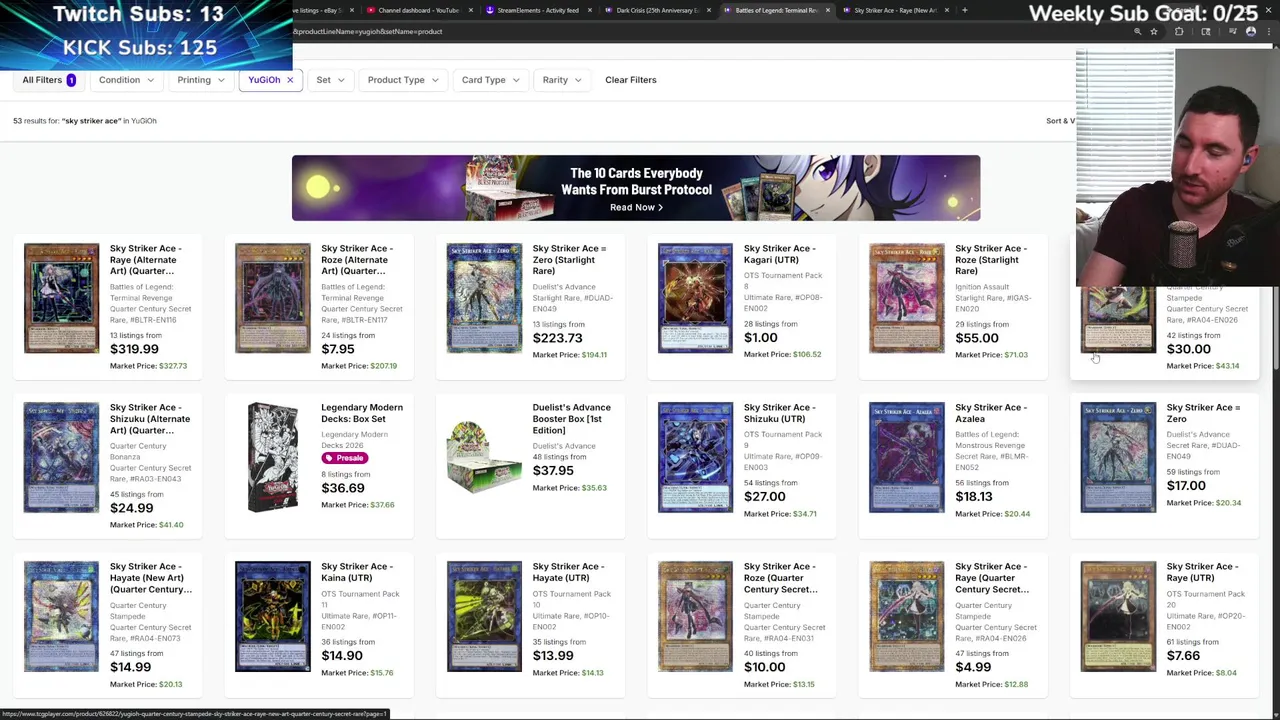Image resolution: width=1280 pixels, height=720 pixels.
Task: Click the $319.99 price on Raye Alternate Art
Action: (x=134, y=349)
